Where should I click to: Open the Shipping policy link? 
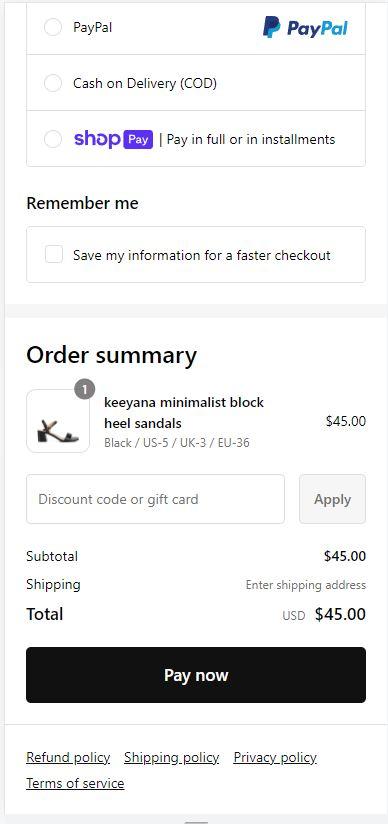pyautogui.click(x=171, y=757)
